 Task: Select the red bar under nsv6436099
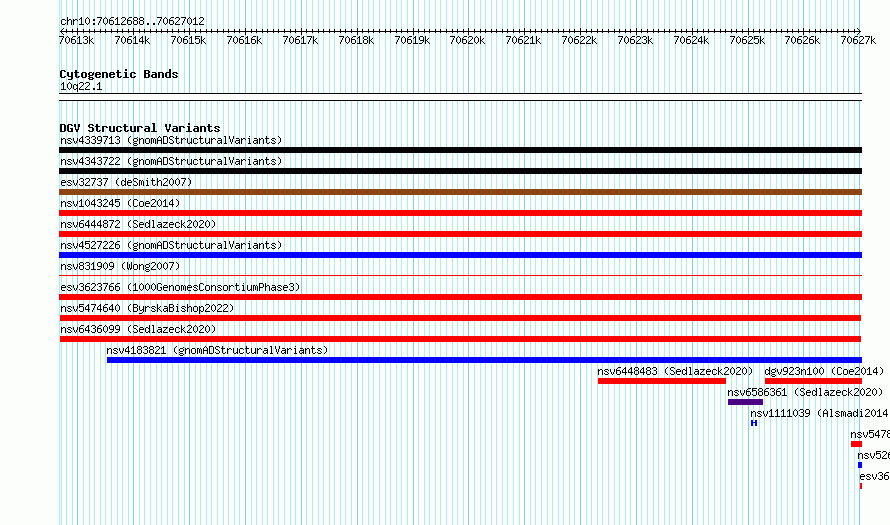[x=460, y=339]
